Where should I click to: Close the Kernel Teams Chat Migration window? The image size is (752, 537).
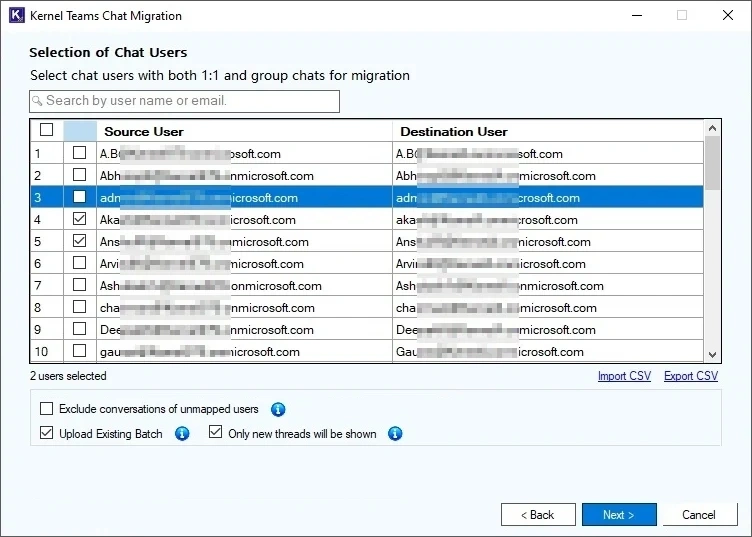(728, 15)
